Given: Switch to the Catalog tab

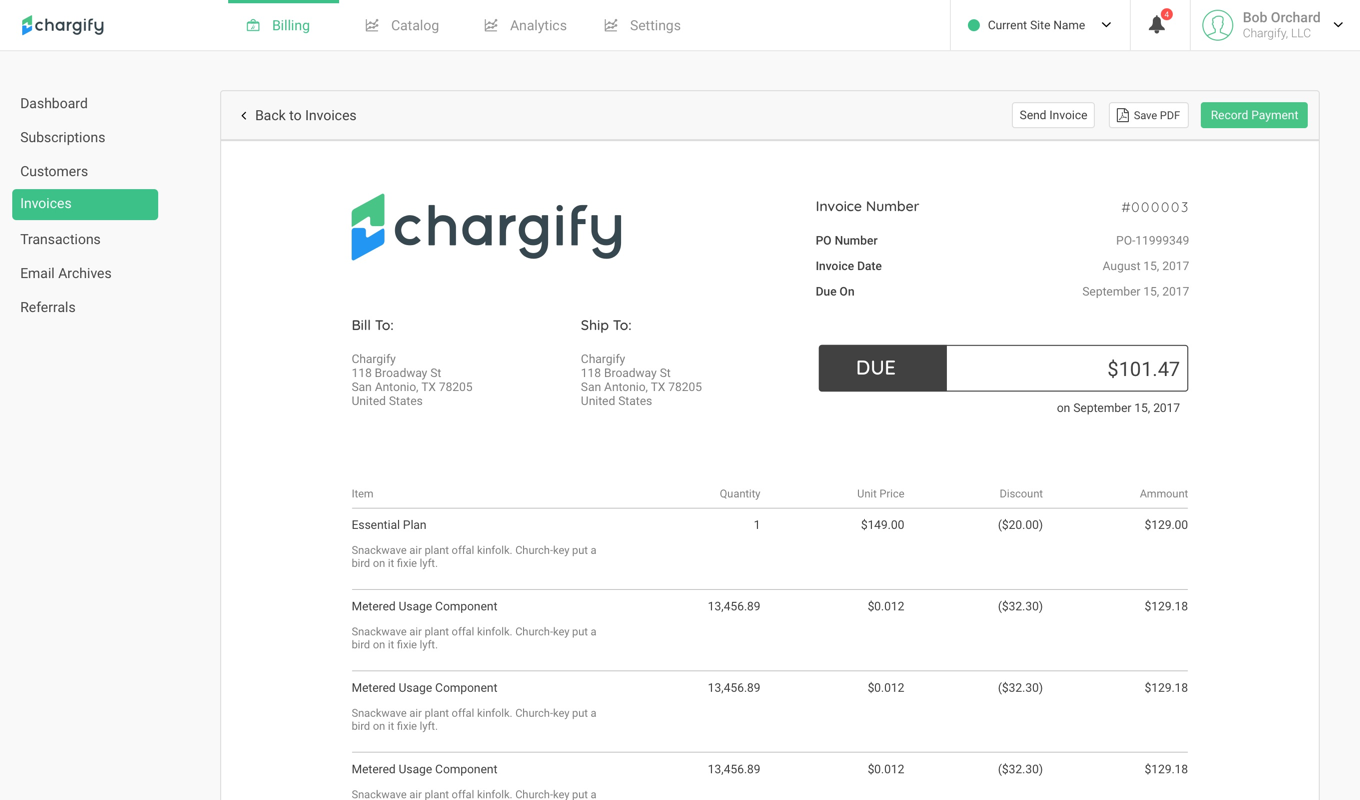Looking at the screenshot, I should tap(414, 24).
